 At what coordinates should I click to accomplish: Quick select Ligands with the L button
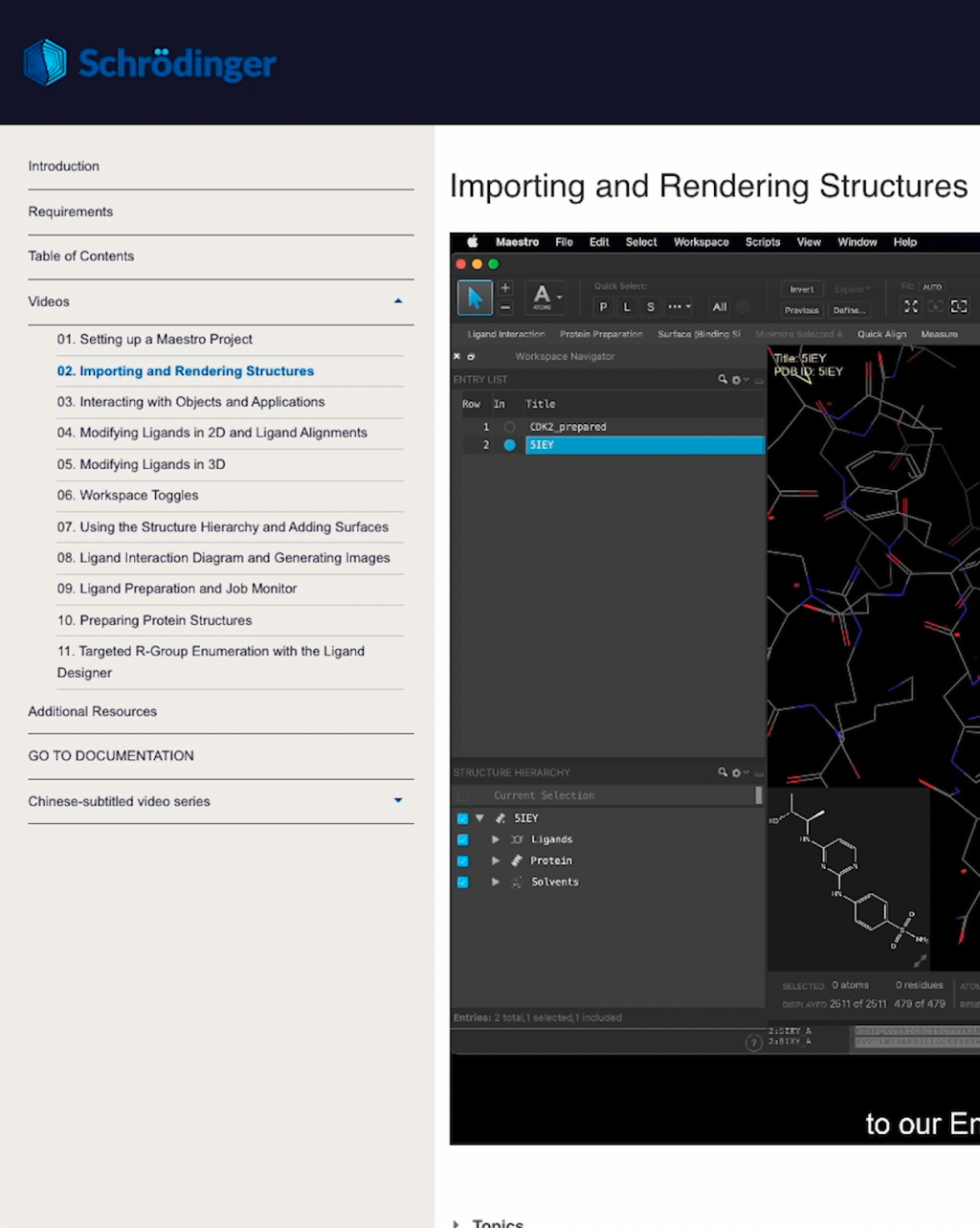point(627,307)
